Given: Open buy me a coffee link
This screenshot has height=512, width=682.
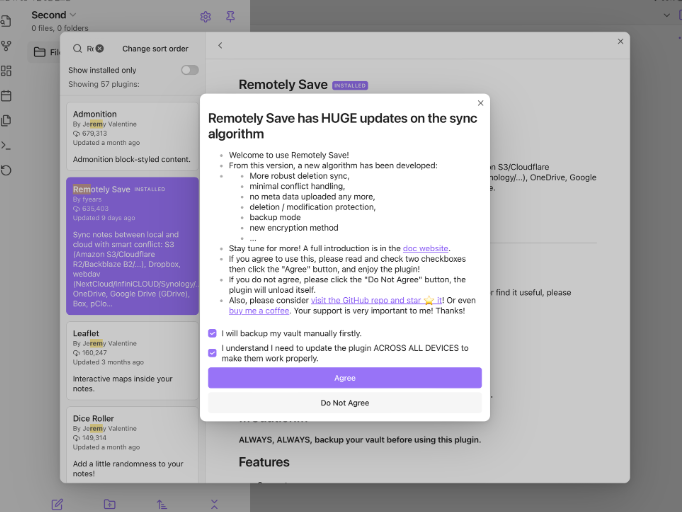Looking at the screenshot, I should click(x=259, y=311).
